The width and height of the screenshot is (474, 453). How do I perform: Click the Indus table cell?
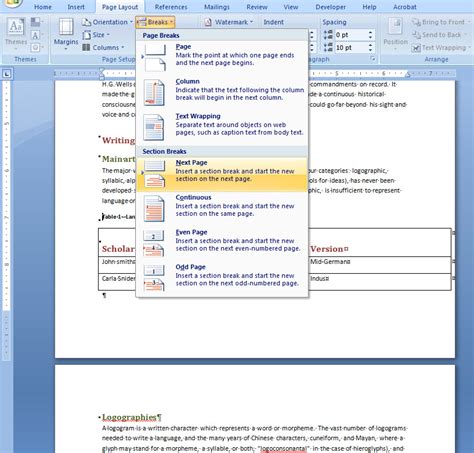point(320,279)
